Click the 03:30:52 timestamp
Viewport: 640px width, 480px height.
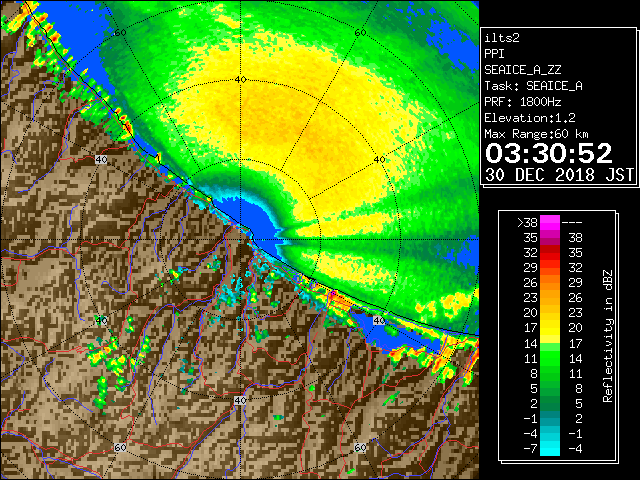(x=549, y=153)
